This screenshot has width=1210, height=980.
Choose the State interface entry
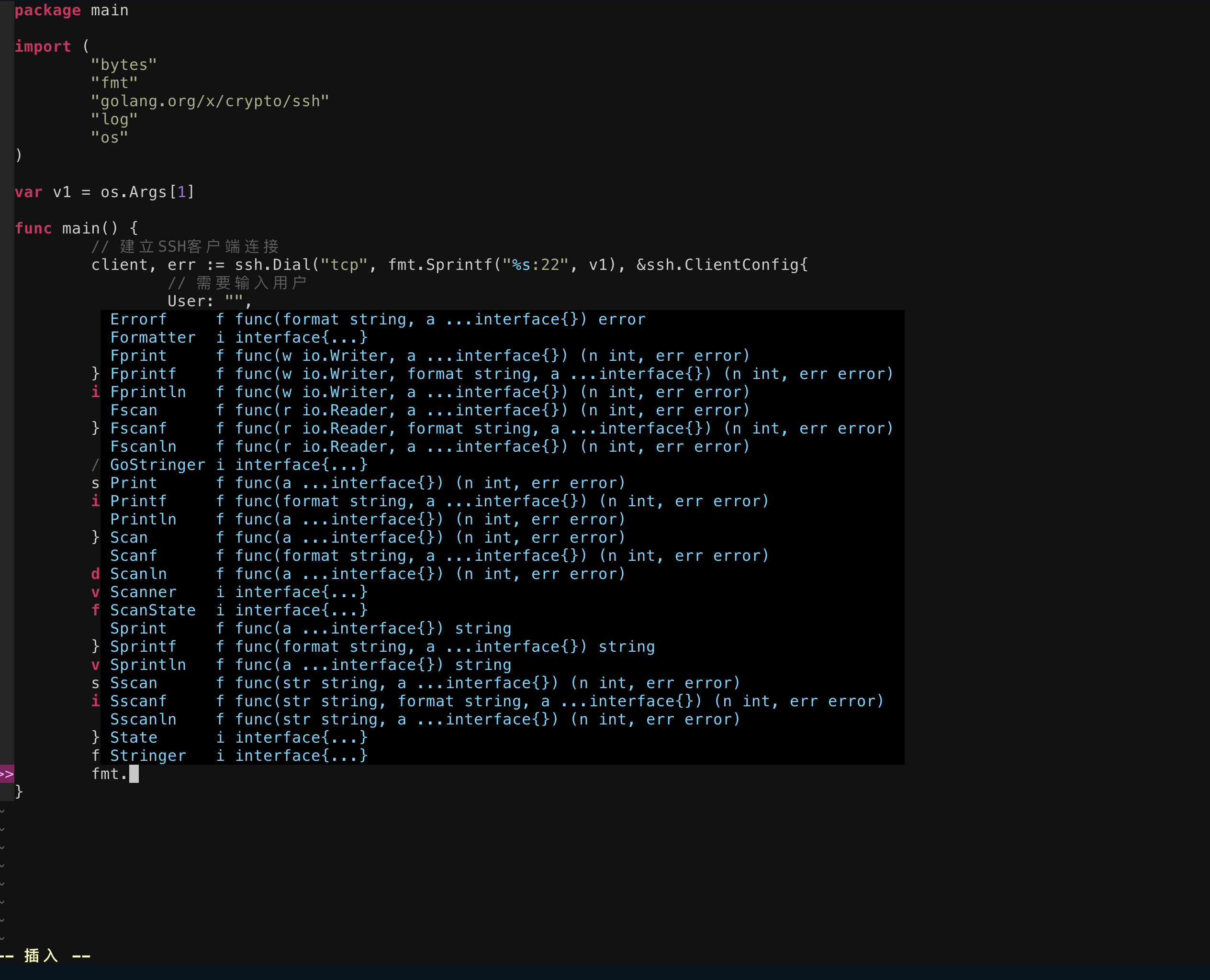pos(503,737)
